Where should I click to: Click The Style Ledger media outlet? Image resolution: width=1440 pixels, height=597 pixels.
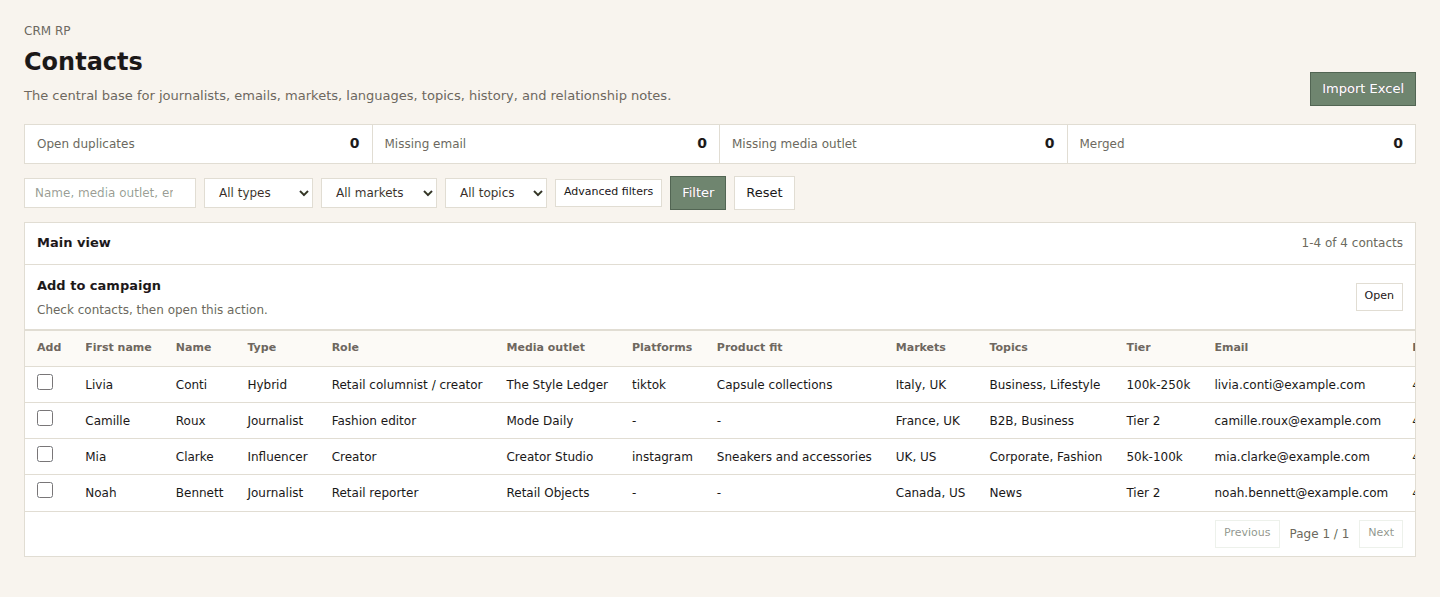point(557,385)
